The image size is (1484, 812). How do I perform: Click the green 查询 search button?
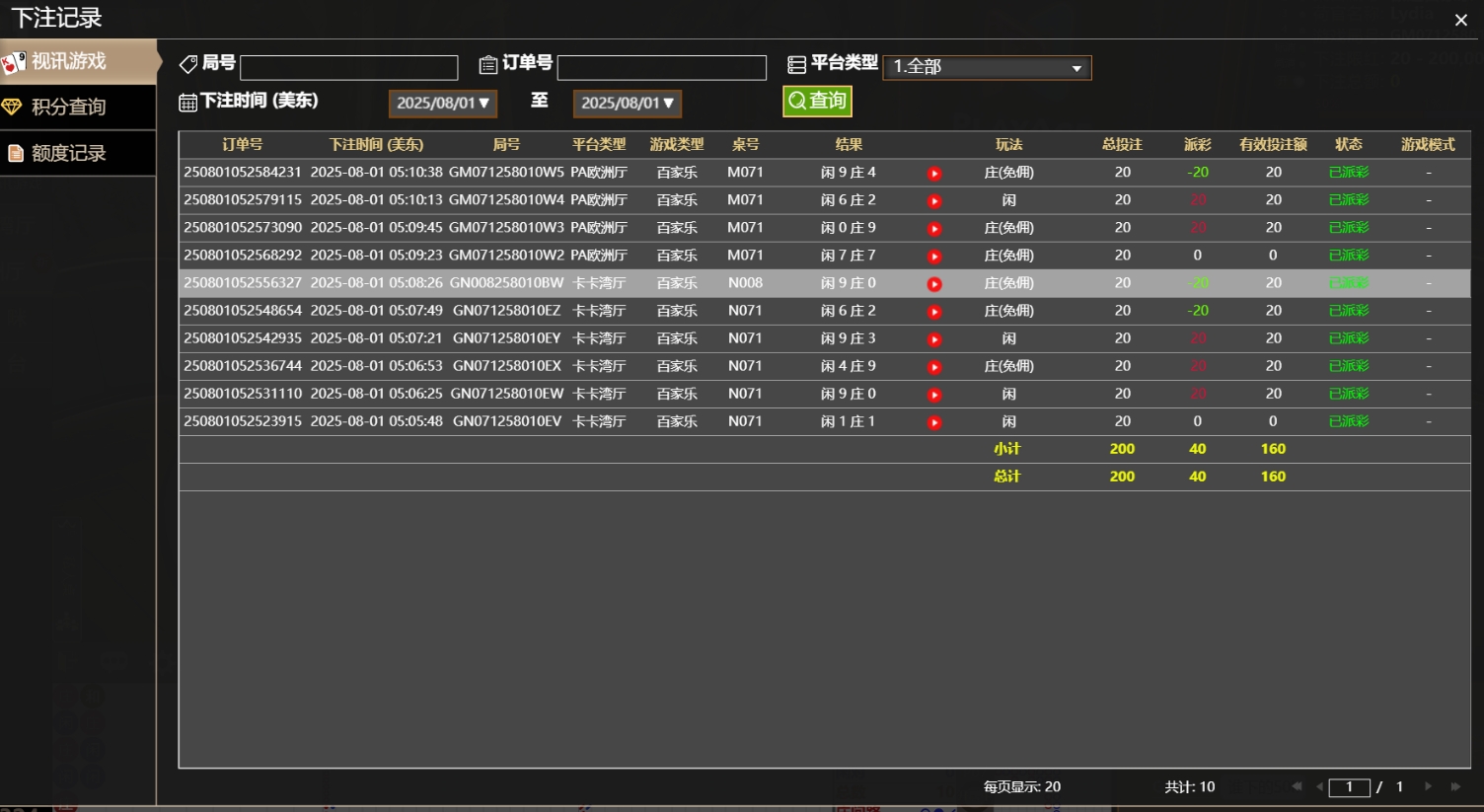pyautogui.click(x=817, y=101)
